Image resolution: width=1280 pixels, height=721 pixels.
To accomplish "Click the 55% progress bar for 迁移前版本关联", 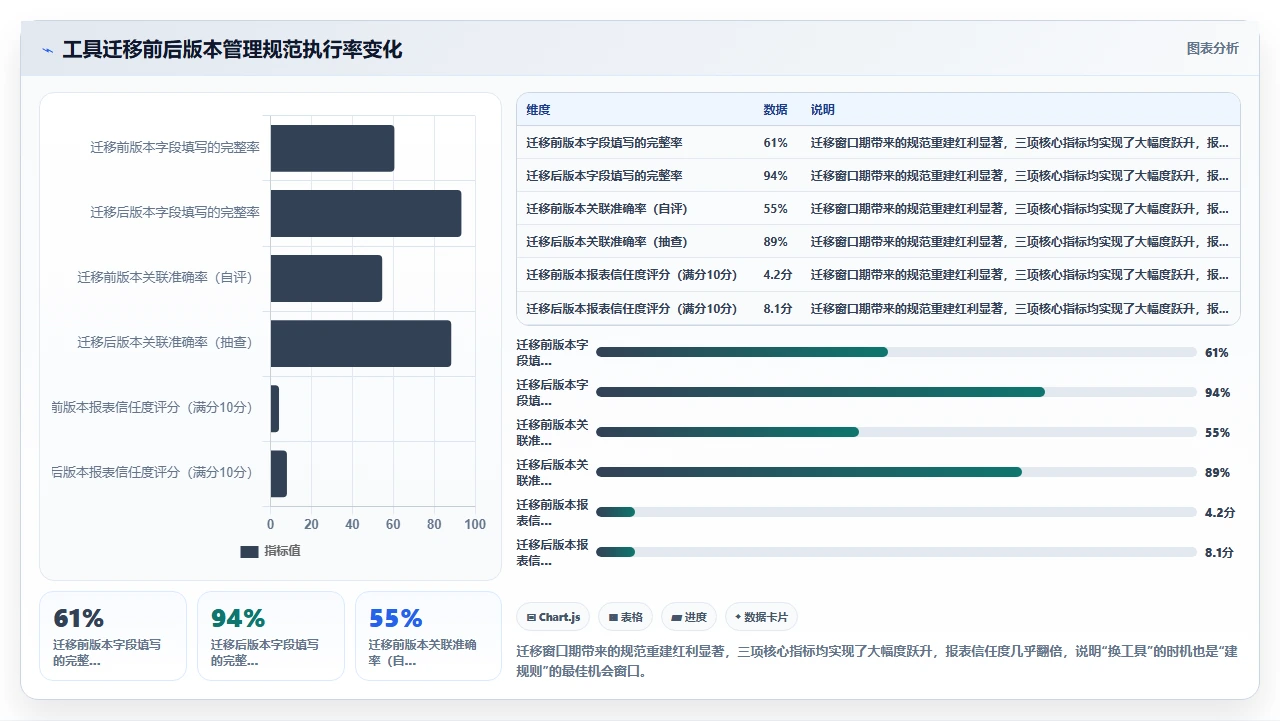I will 896,432.
